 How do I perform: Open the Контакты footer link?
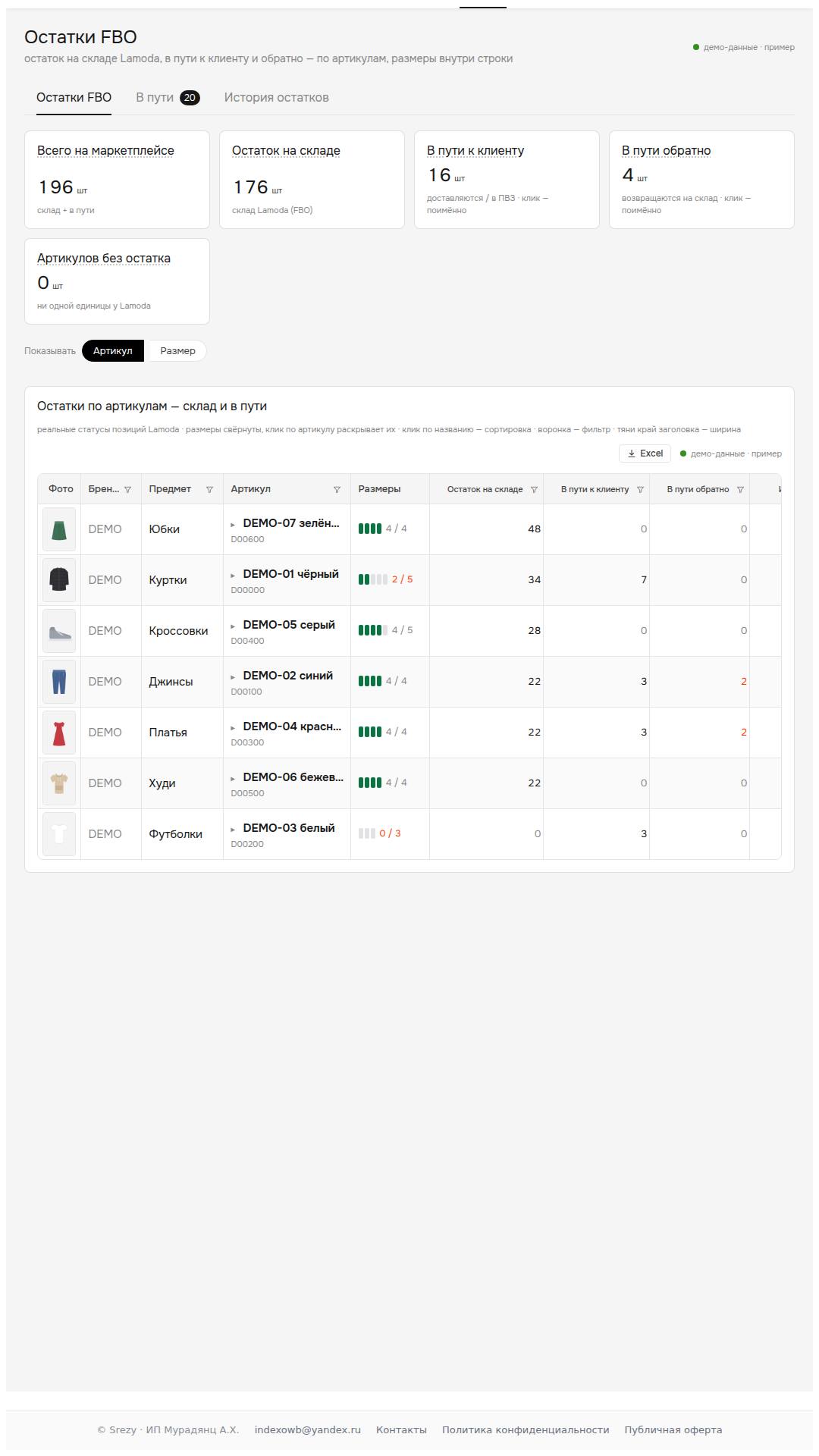tap(401, 1429)
